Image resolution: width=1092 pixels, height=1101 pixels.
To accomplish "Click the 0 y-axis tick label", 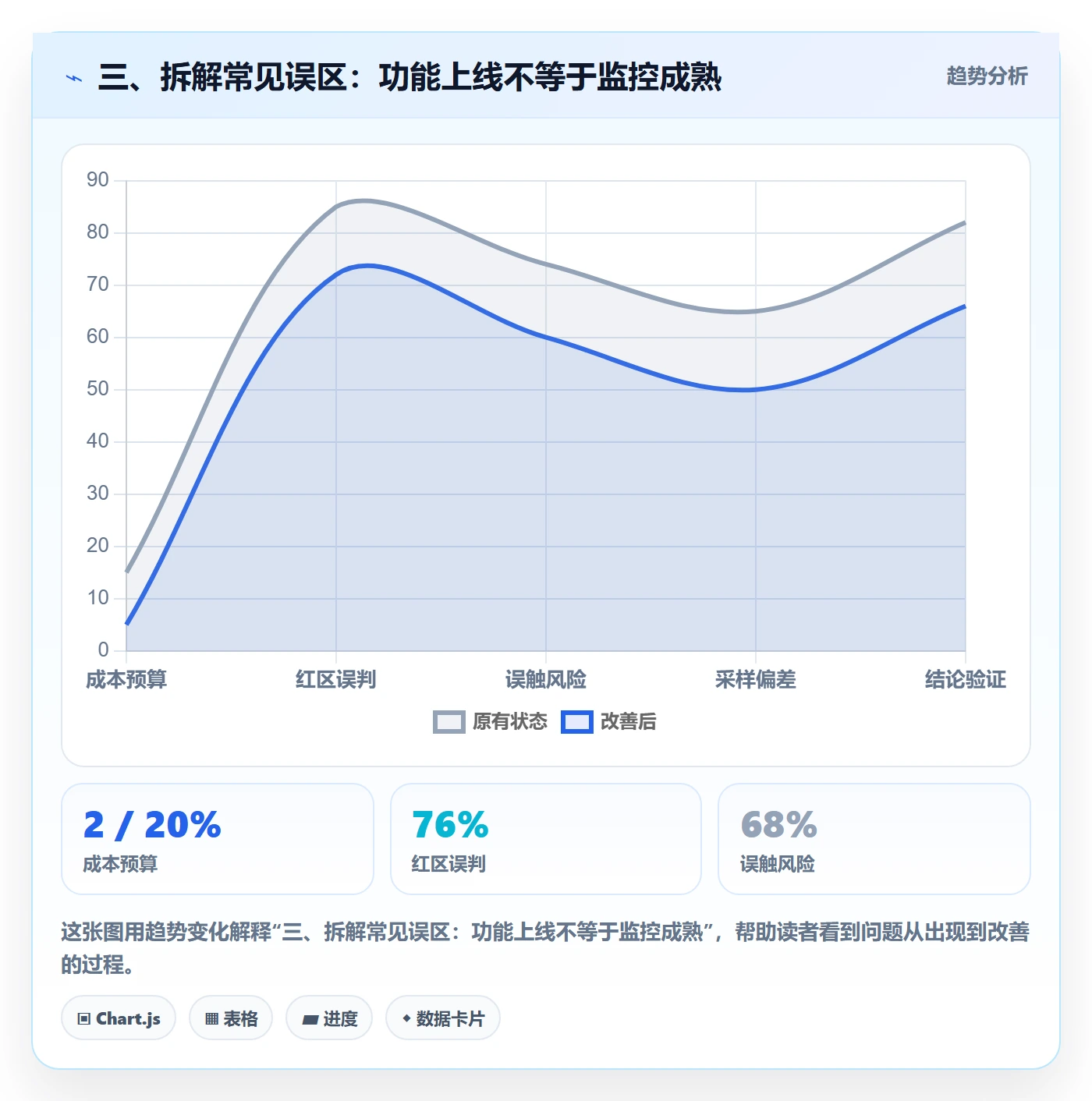I will (104, 650).
